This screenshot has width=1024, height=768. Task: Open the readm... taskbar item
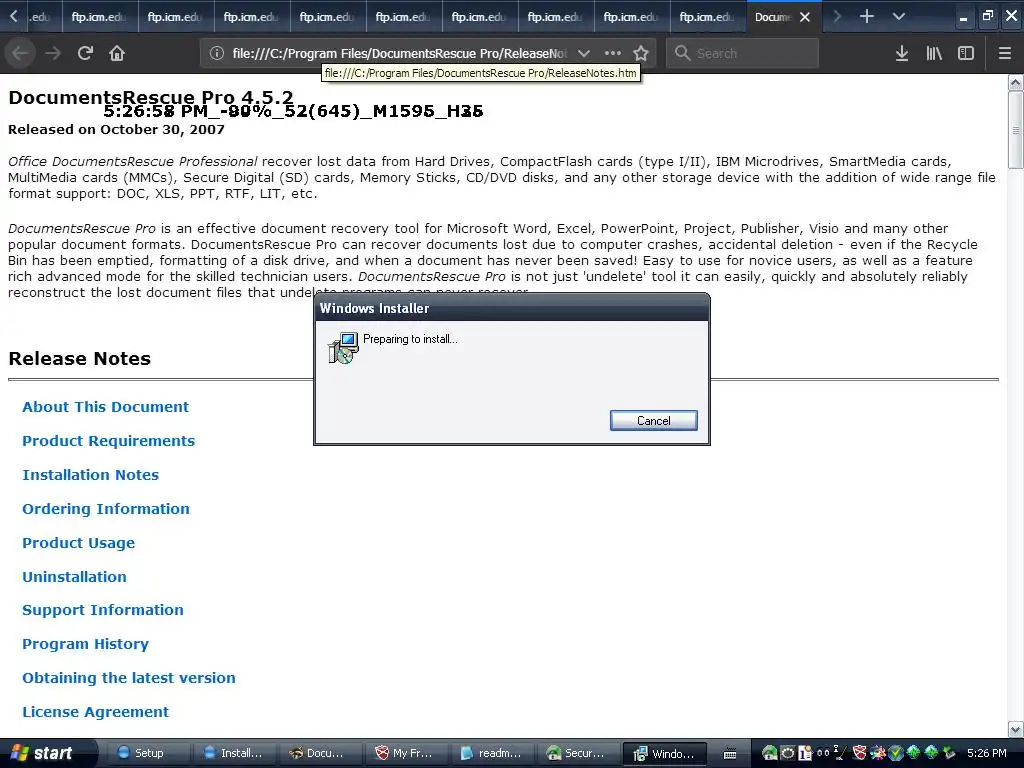[492, 753]
